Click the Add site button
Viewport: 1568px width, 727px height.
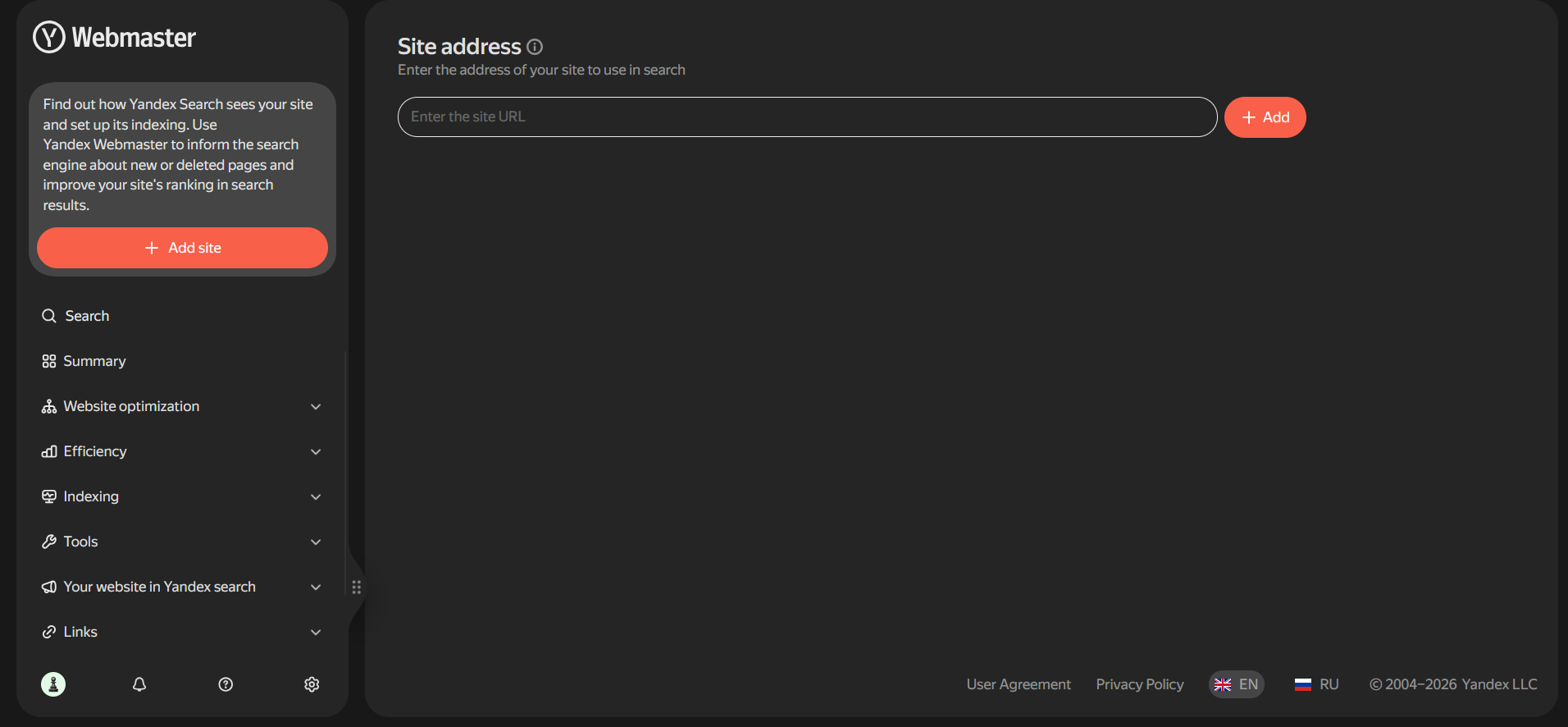[x=182, y=248]
